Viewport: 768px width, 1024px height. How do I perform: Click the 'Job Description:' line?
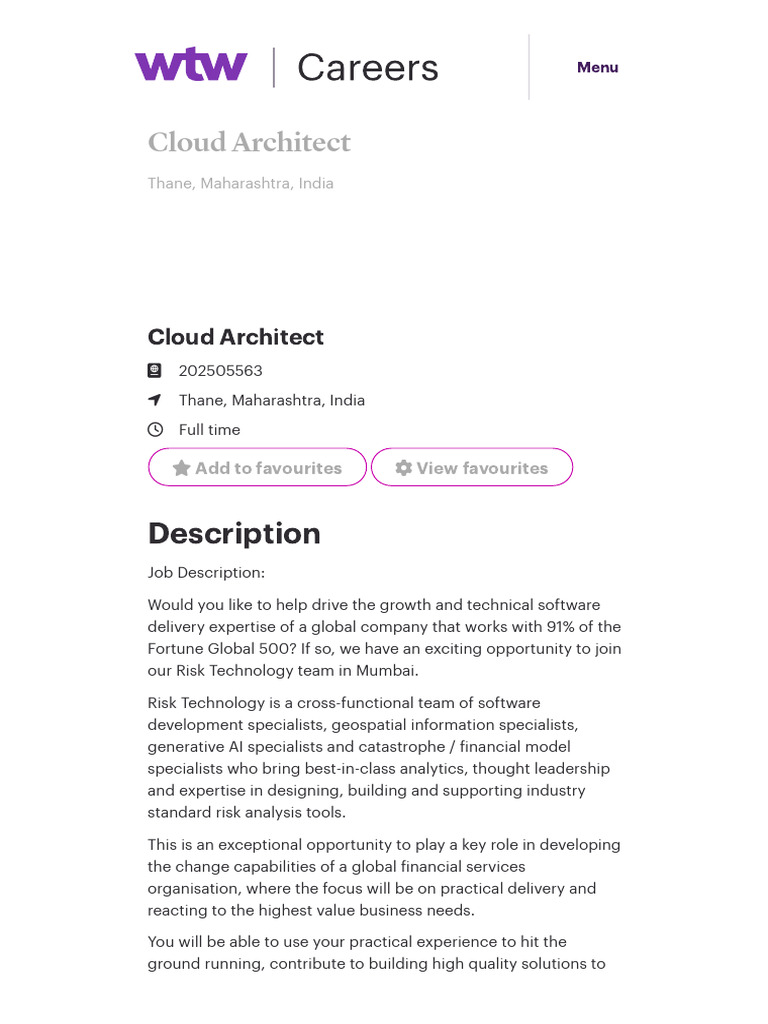click(x=206, y=573)
